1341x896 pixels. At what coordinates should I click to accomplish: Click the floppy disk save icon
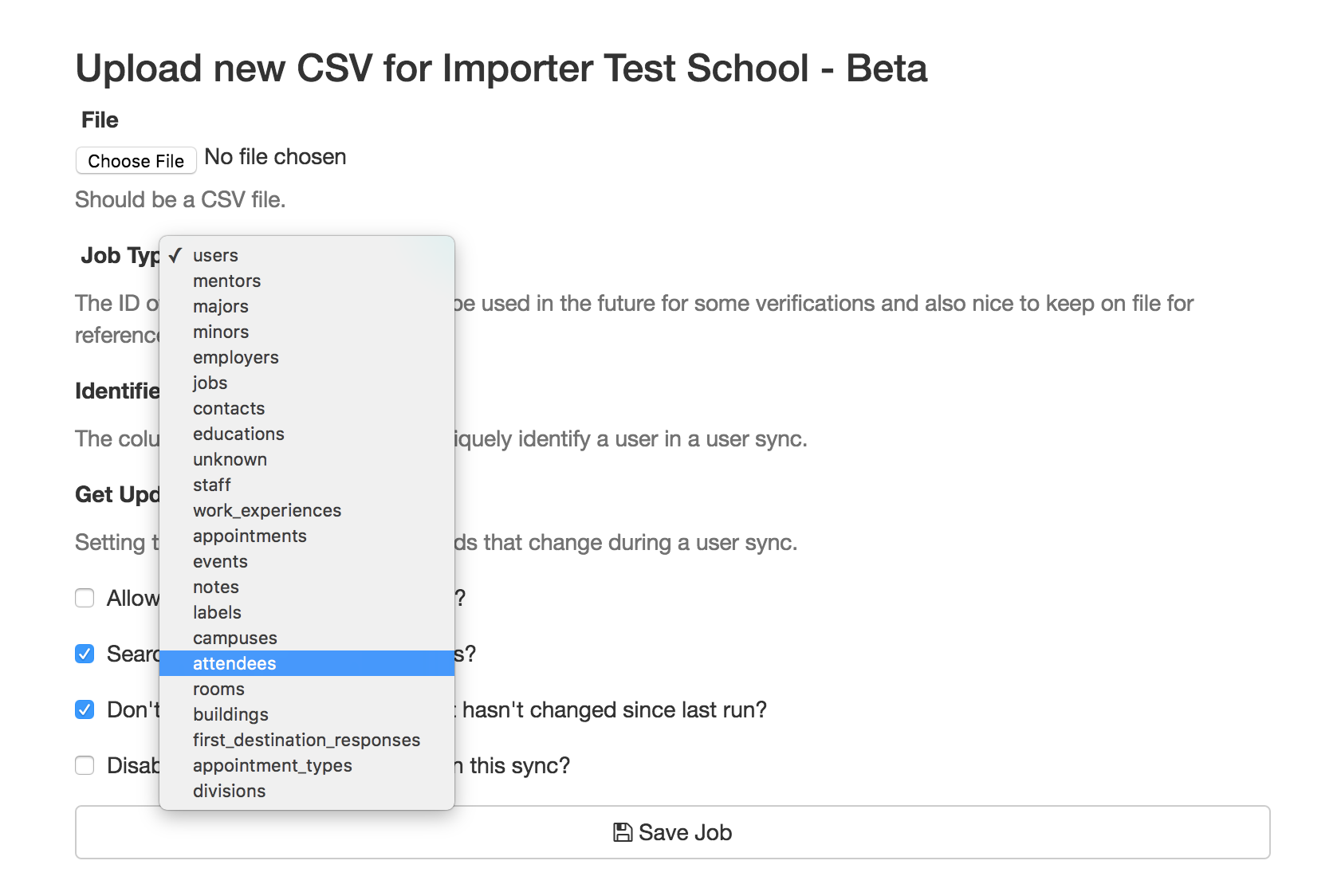click(x=623, y=832)
